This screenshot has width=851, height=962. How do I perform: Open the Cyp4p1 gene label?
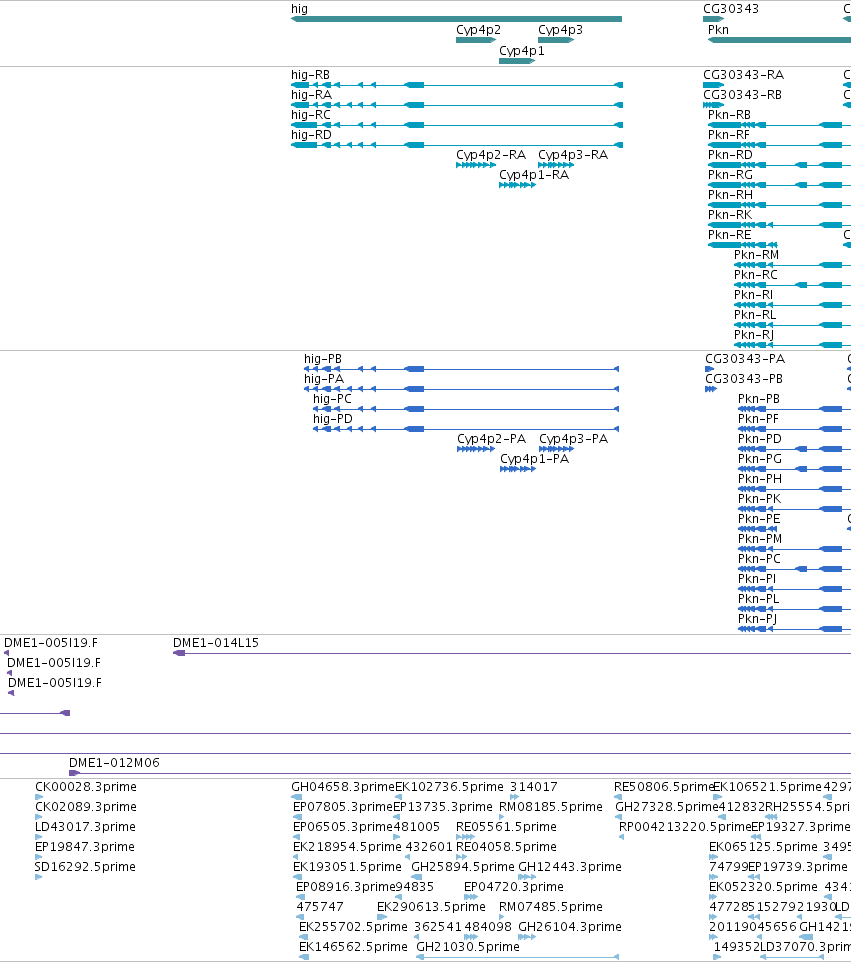coord(522,50)
